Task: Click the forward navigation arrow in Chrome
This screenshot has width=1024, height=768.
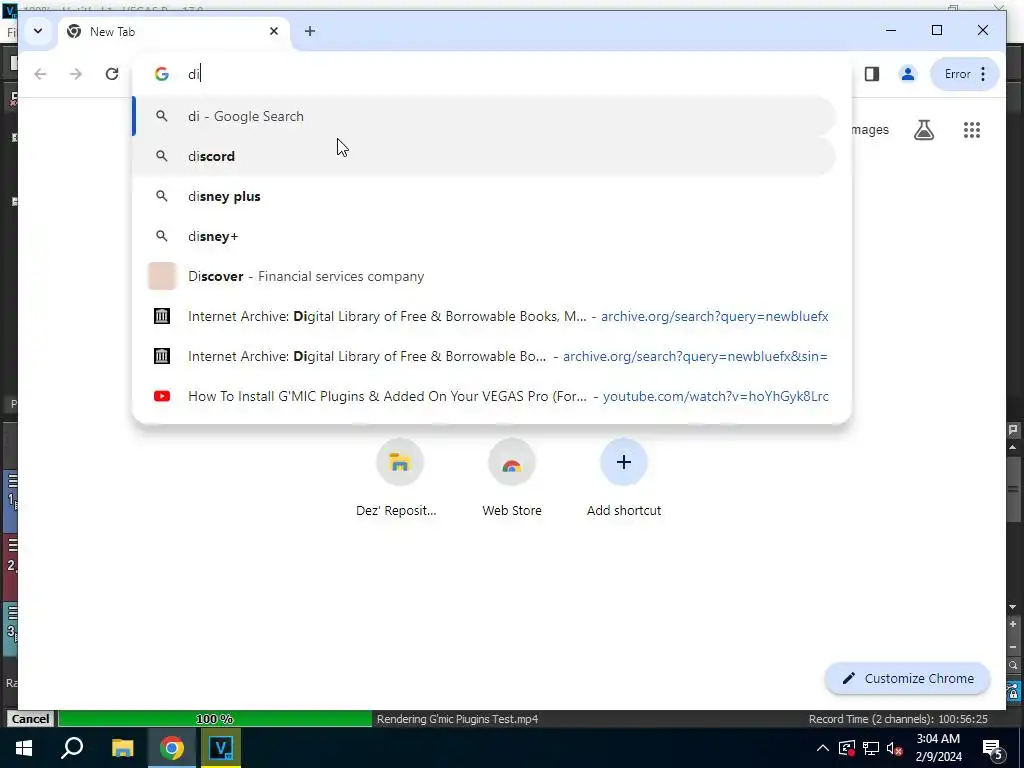Action: click(76, 74)
